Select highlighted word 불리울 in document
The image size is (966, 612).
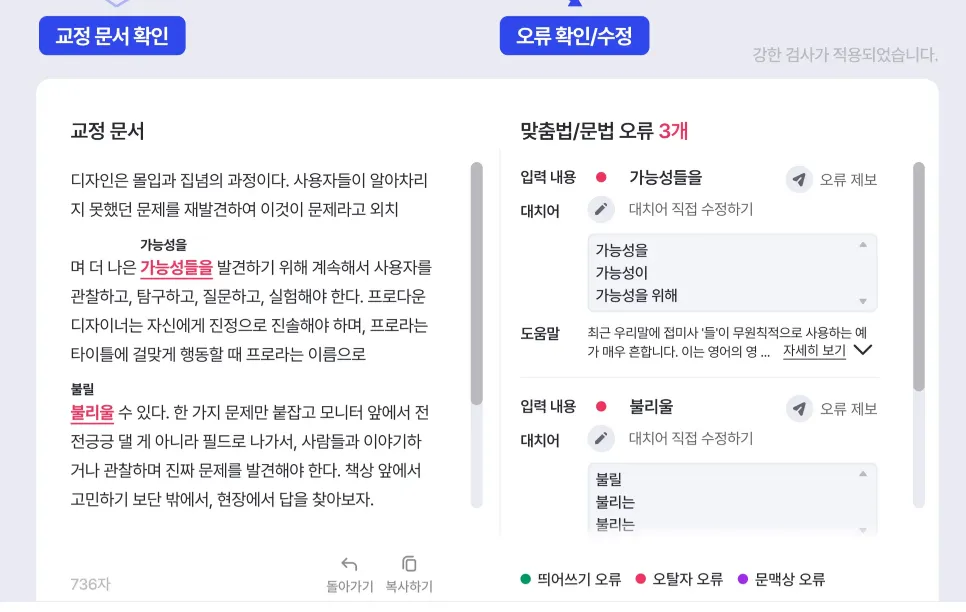point(92,412)
